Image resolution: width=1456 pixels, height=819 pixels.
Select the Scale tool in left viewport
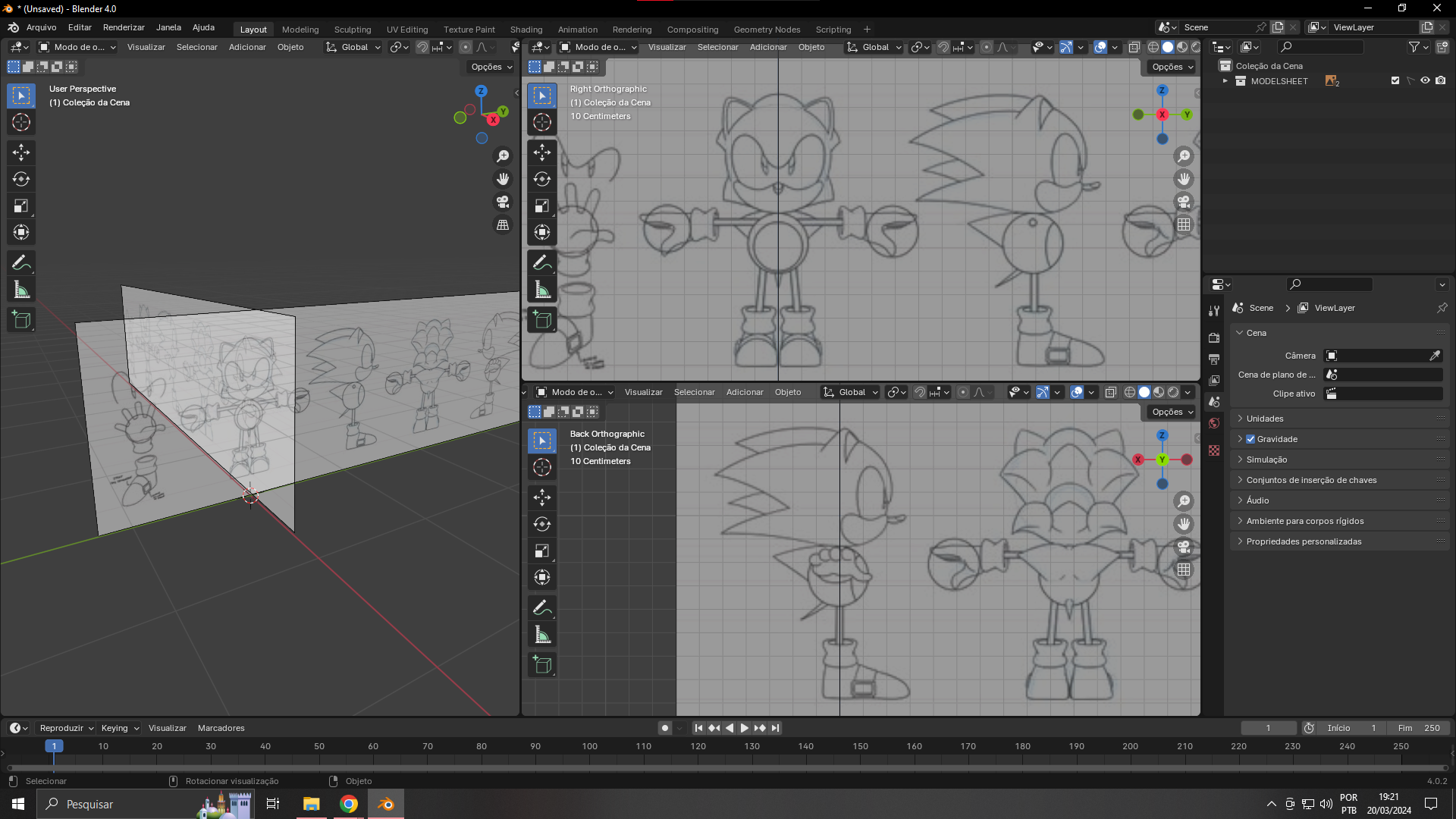pyautogui.click(x=21, y=206)
